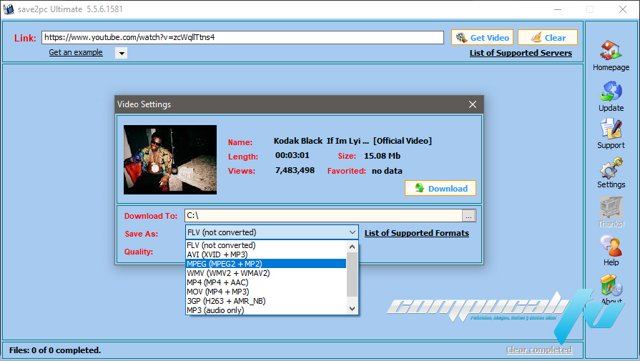Click the format list scroll up arrow
Image resolution: width=640 pixels, height=361 pixels.
point(352,247)
